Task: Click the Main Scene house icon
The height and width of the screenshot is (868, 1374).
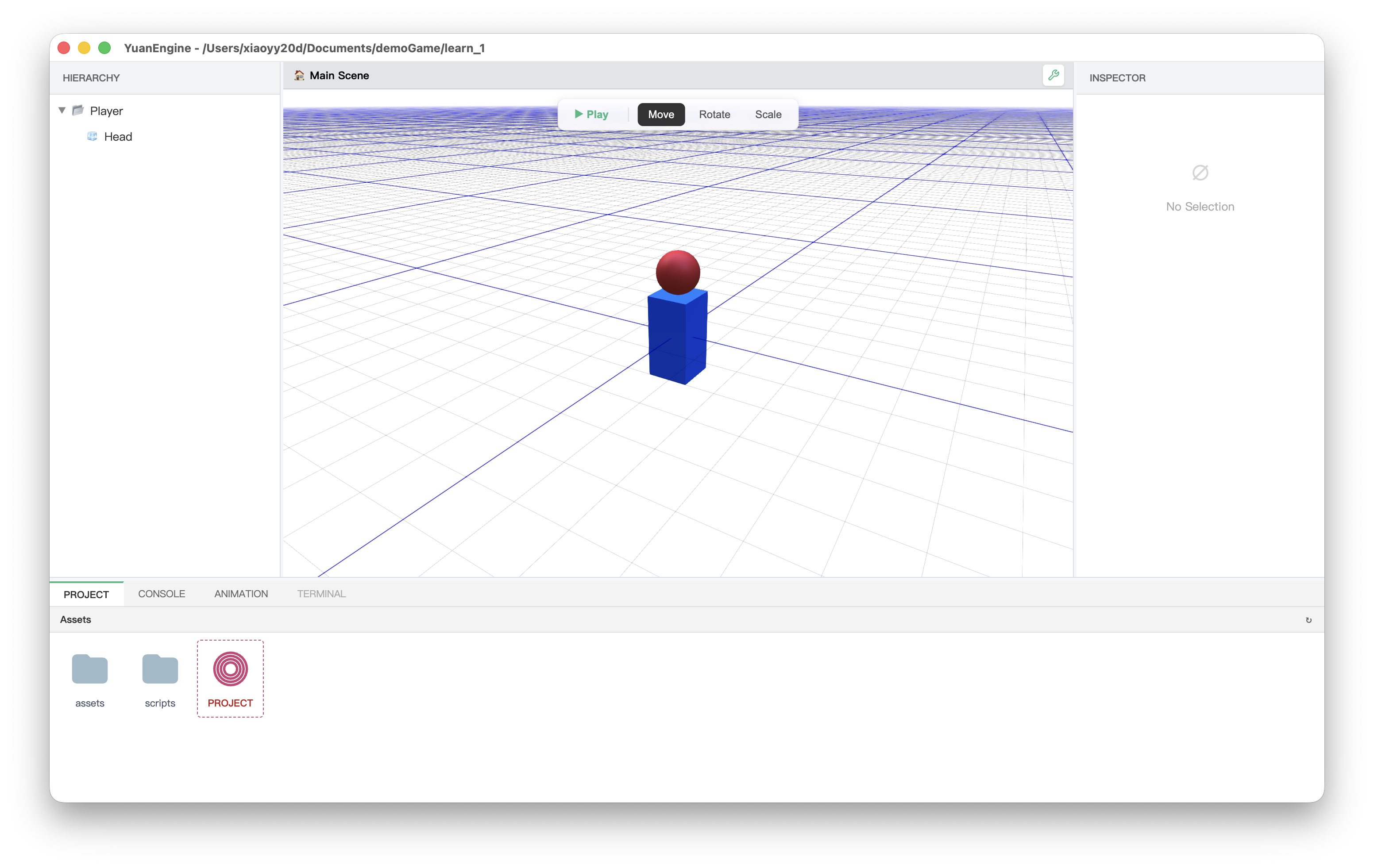Action: (299, 75)
